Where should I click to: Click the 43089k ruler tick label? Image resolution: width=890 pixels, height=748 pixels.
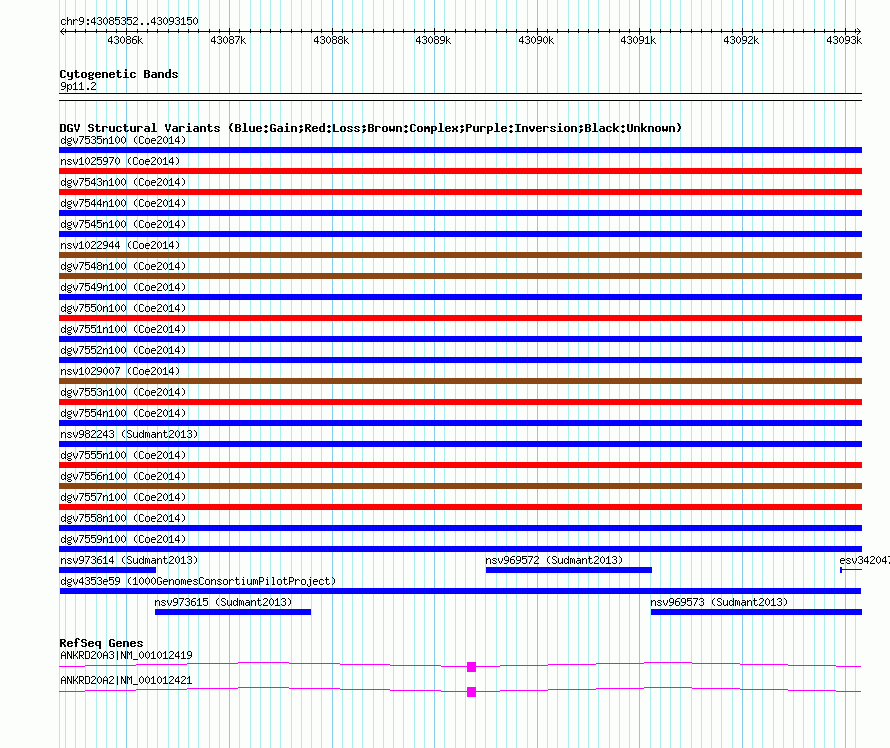[x=433, y=40]
